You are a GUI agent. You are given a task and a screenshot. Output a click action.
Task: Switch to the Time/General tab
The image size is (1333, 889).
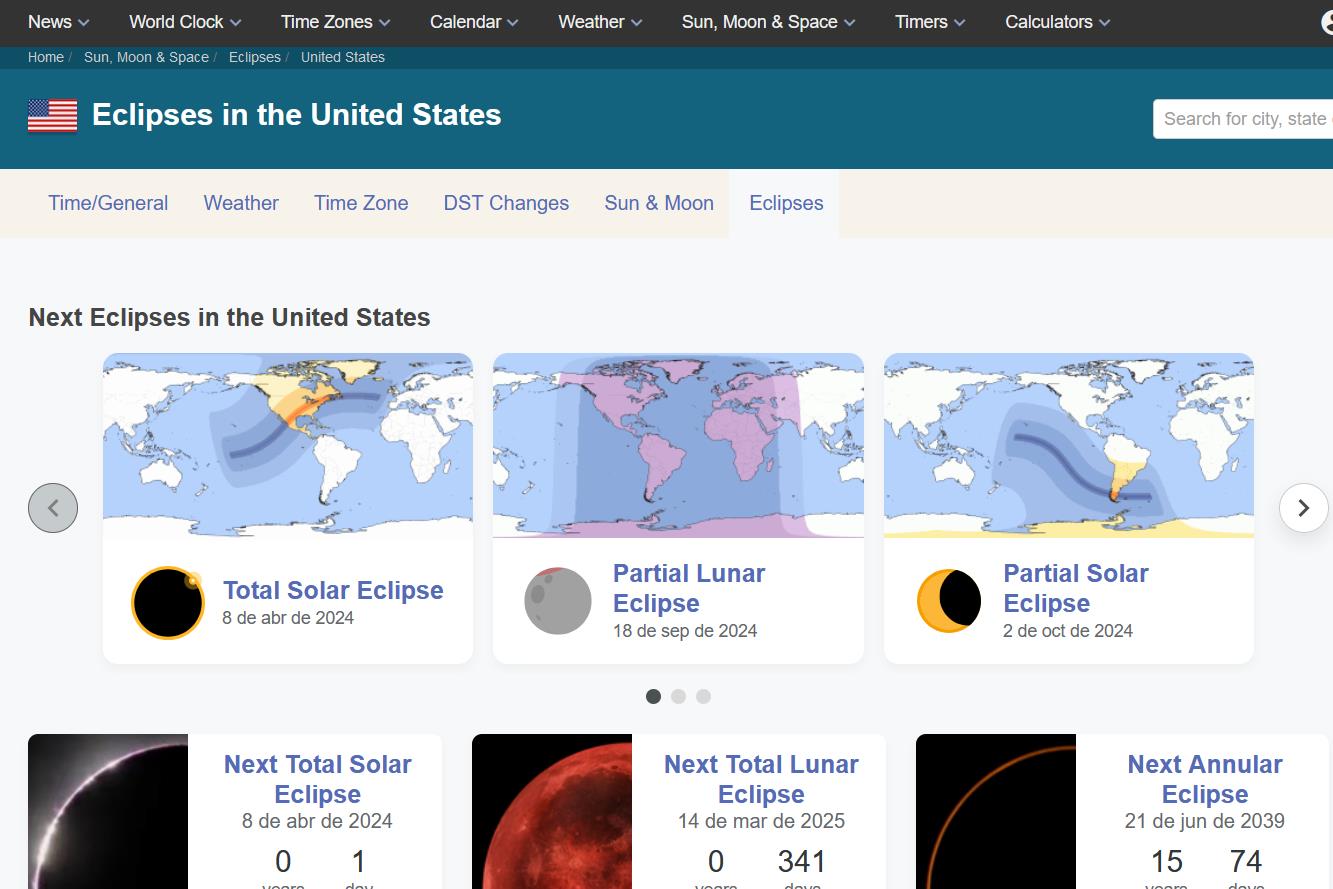[108, 203]
